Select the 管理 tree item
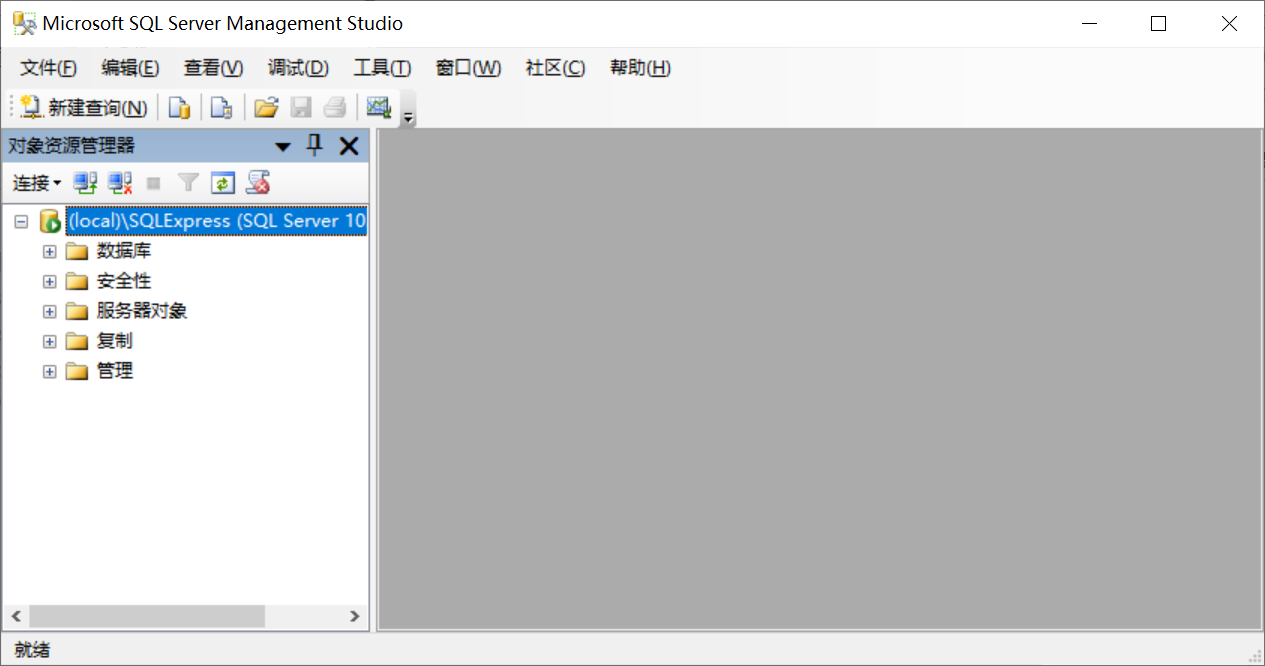This screenshot has width=1265, height=666. (x=115, y=371)
